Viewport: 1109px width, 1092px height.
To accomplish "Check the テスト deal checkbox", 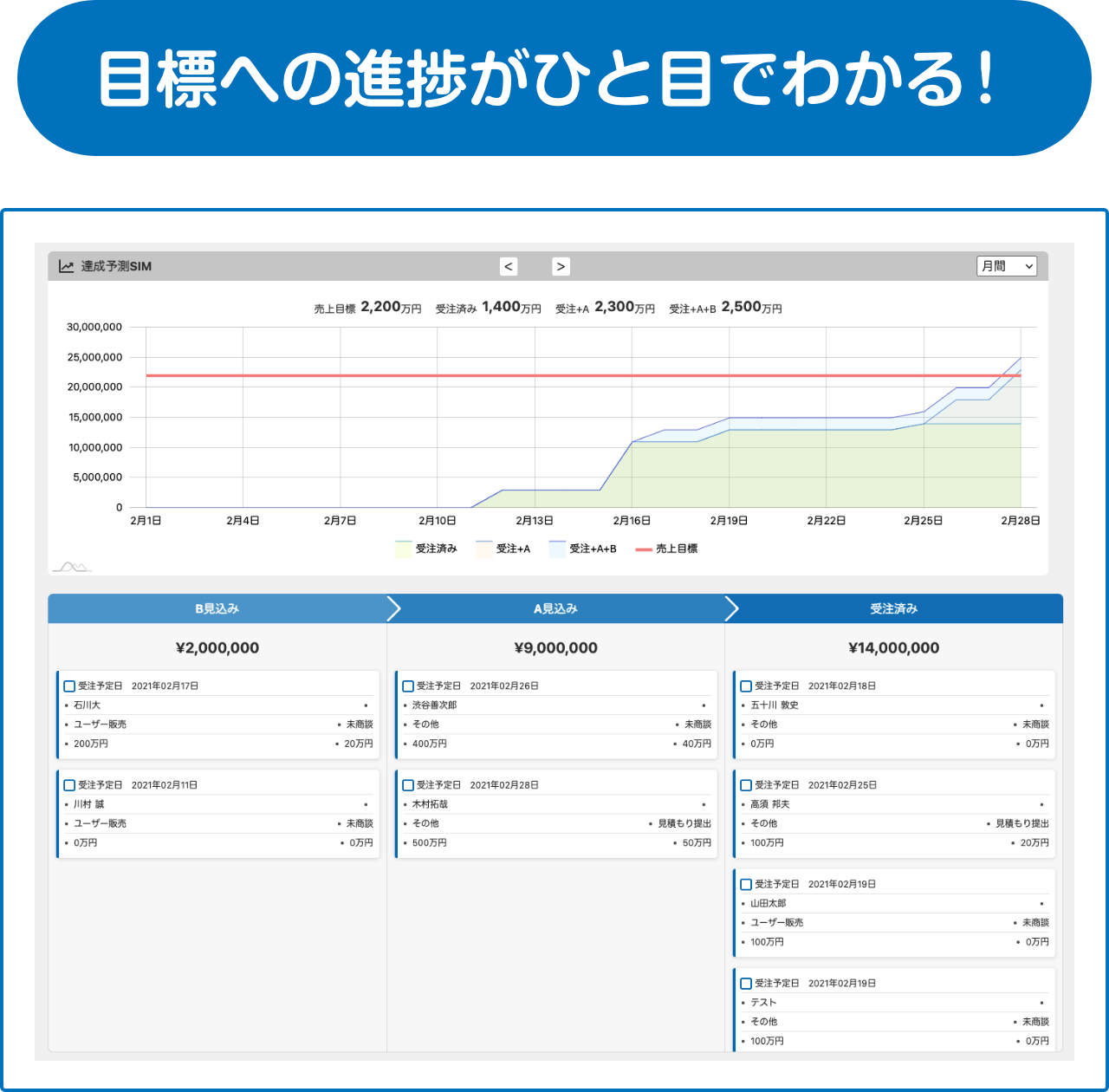I will click(x=746, y=984).
